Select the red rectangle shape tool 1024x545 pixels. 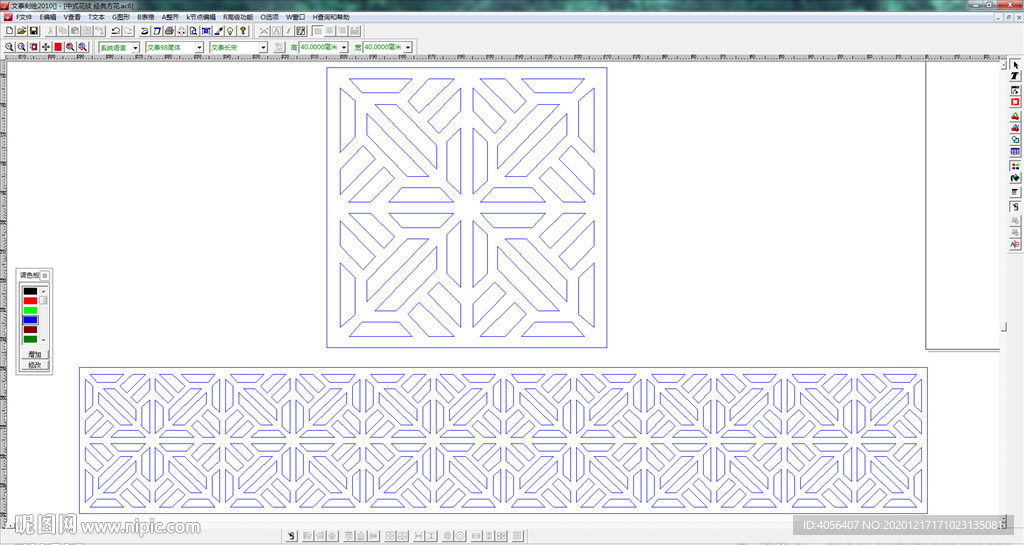pos(1015,102)
